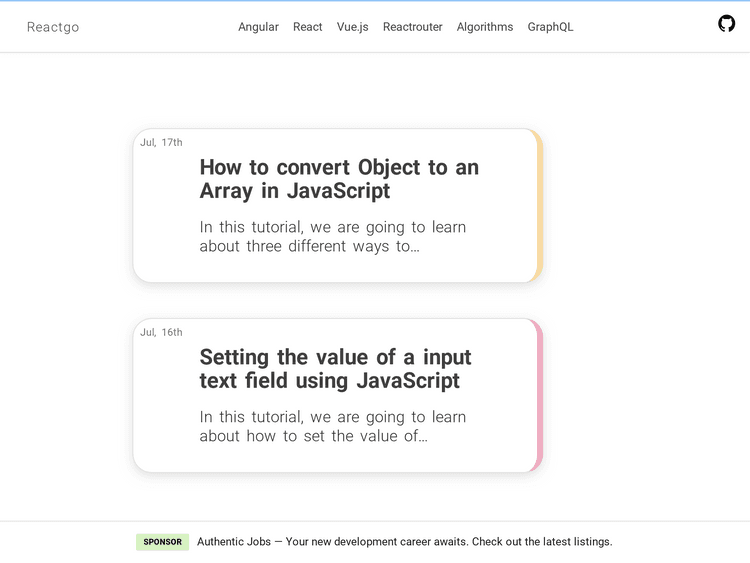Screen dimensions: 750x563
Task: Go to Reactgo home logo
Action: point(53,27)
